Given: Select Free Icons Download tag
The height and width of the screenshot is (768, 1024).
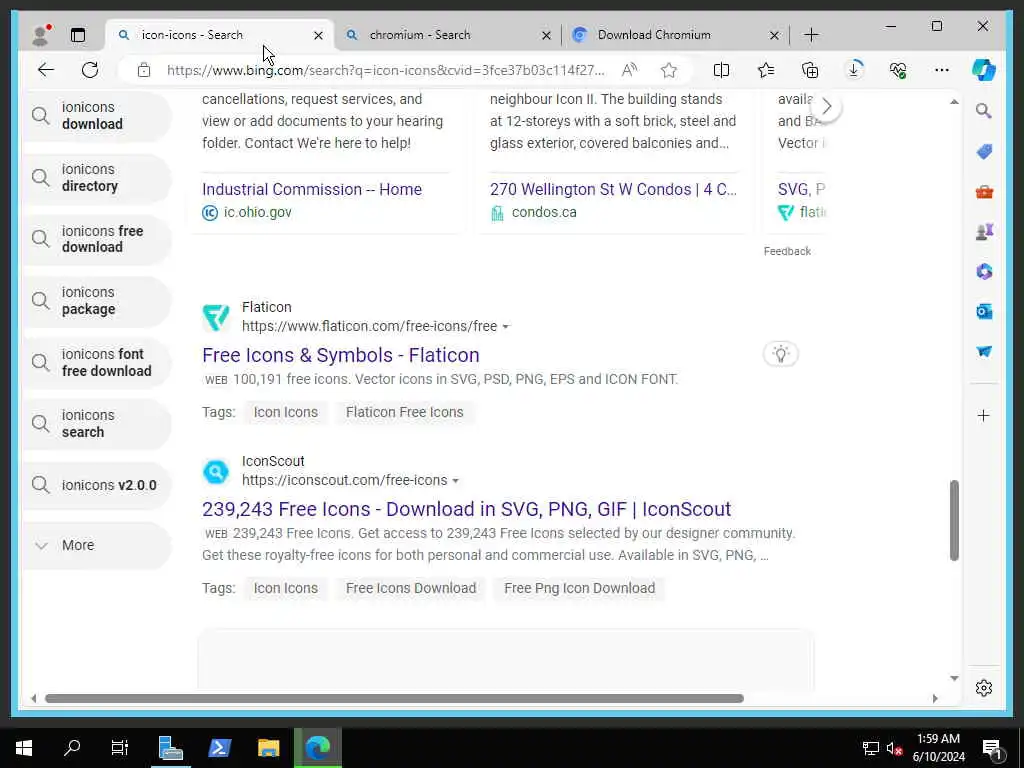Looking at the screenshot, I should click(x=411, y=588).
